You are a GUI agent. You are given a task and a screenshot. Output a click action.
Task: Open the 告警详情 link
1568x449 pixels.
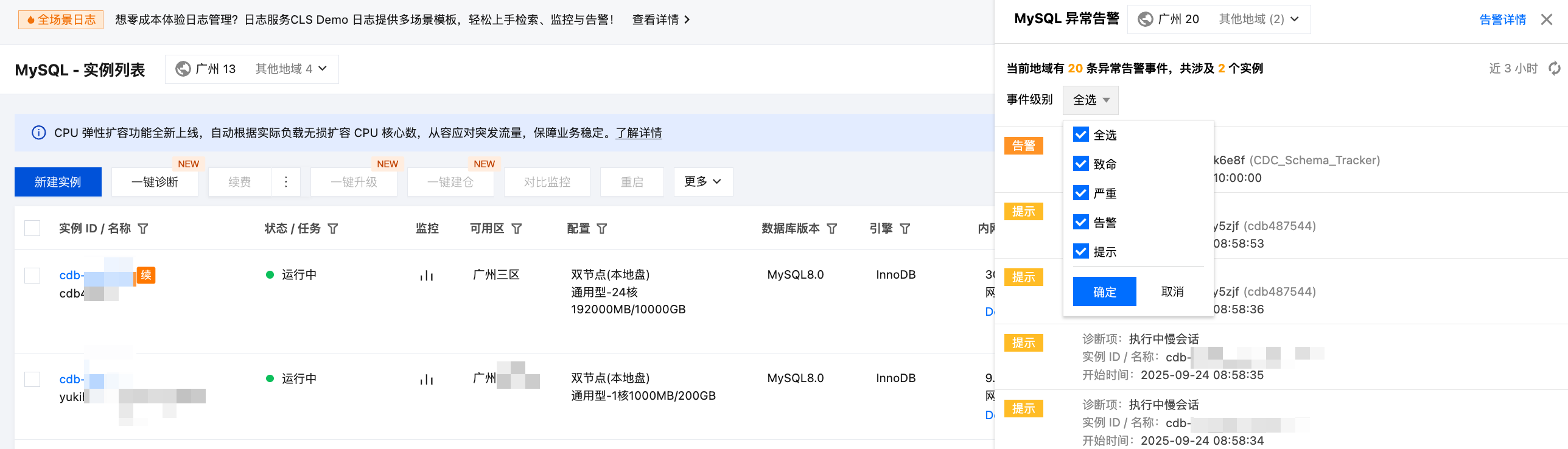click(x=1503, y=19)
